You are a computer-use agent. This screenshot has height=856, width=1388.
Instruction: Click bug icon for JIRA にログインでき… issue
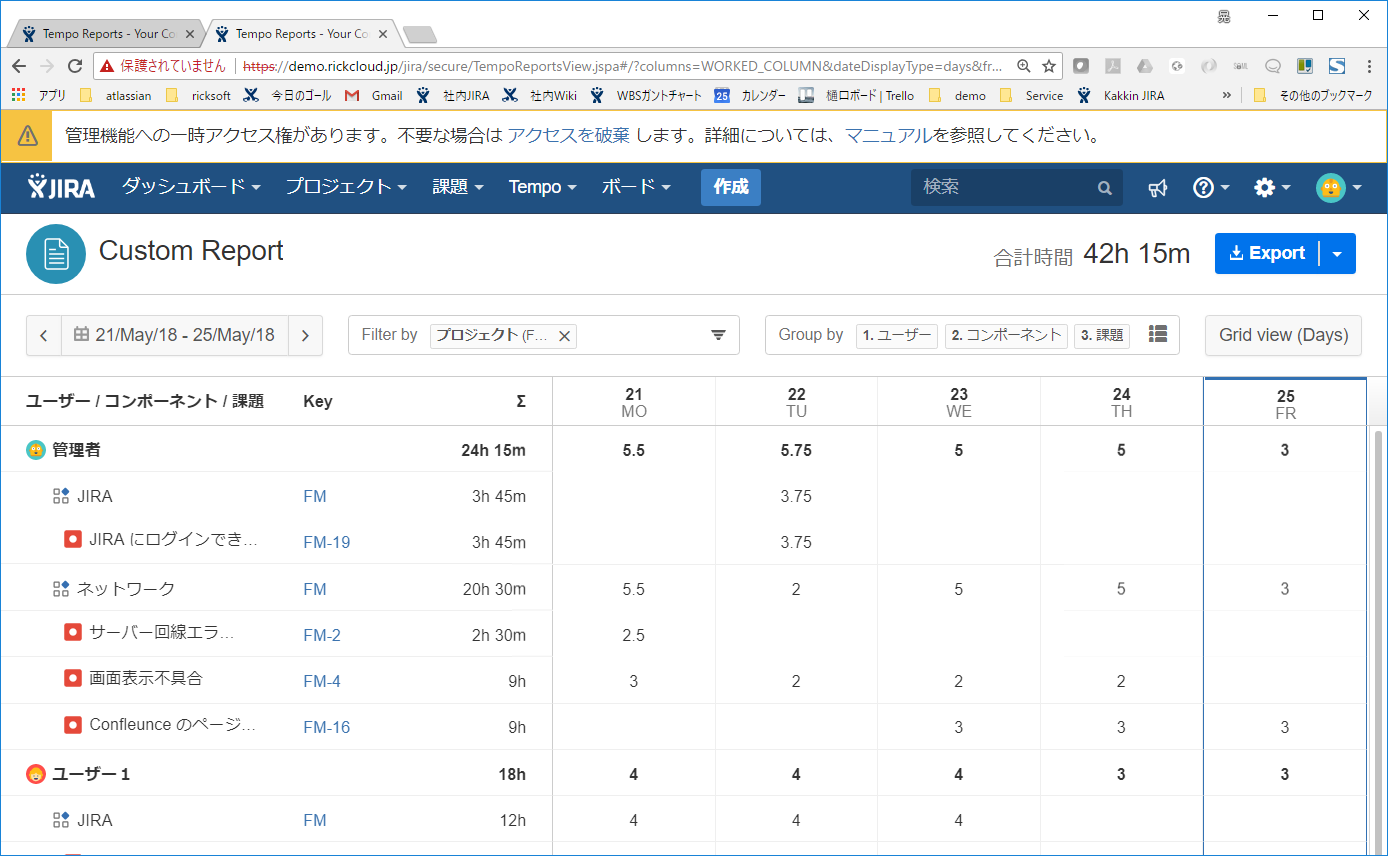73,540
